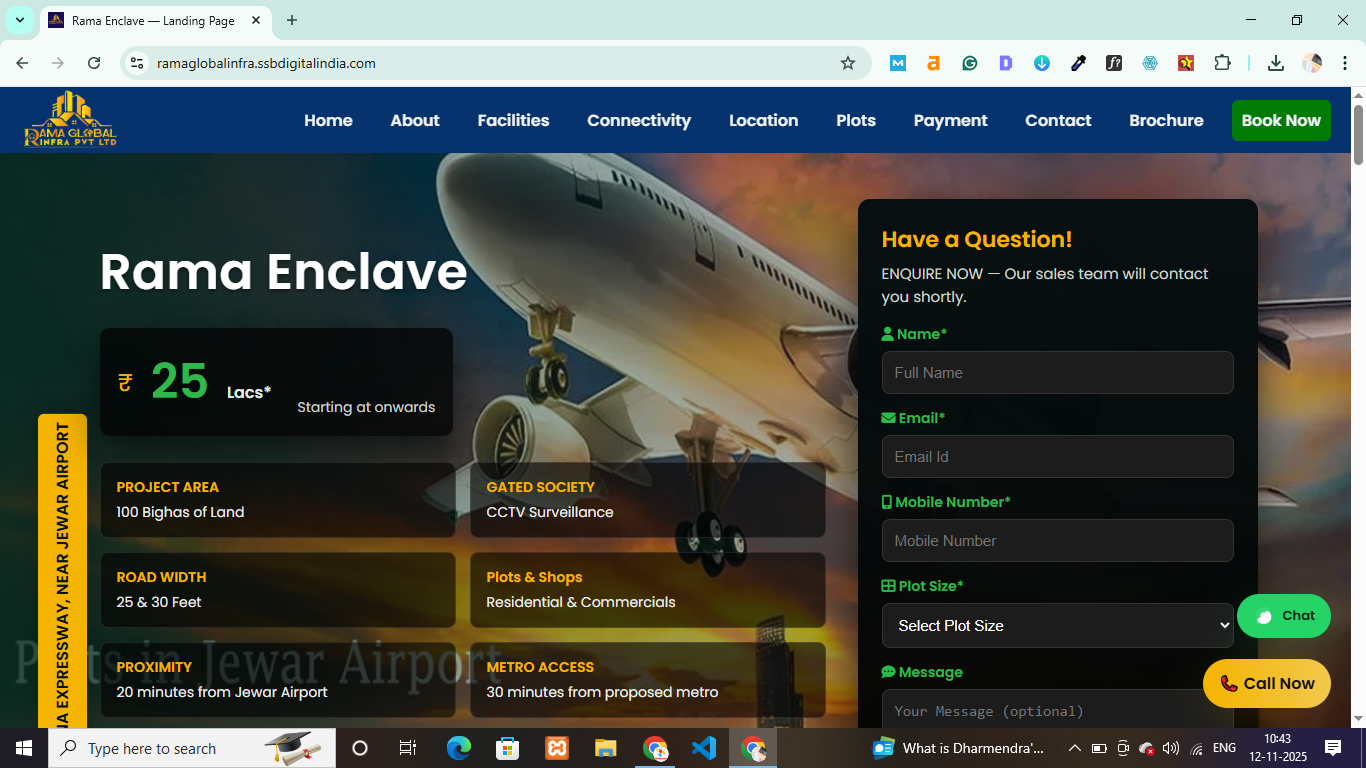The image size is (1366, 768).
Task: Go to Facilities in navigation menu
Action: point(513,120)
